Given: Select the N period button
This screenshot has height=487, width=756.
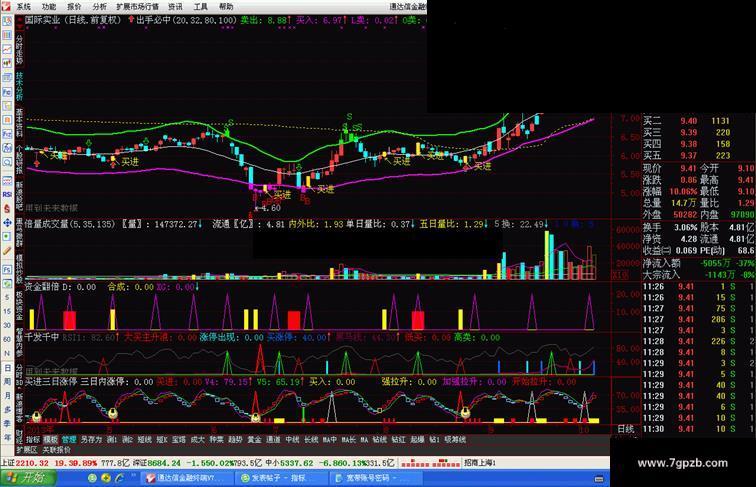Looking at the screenshot, I should pyautogui.click(x=7, y=353).
